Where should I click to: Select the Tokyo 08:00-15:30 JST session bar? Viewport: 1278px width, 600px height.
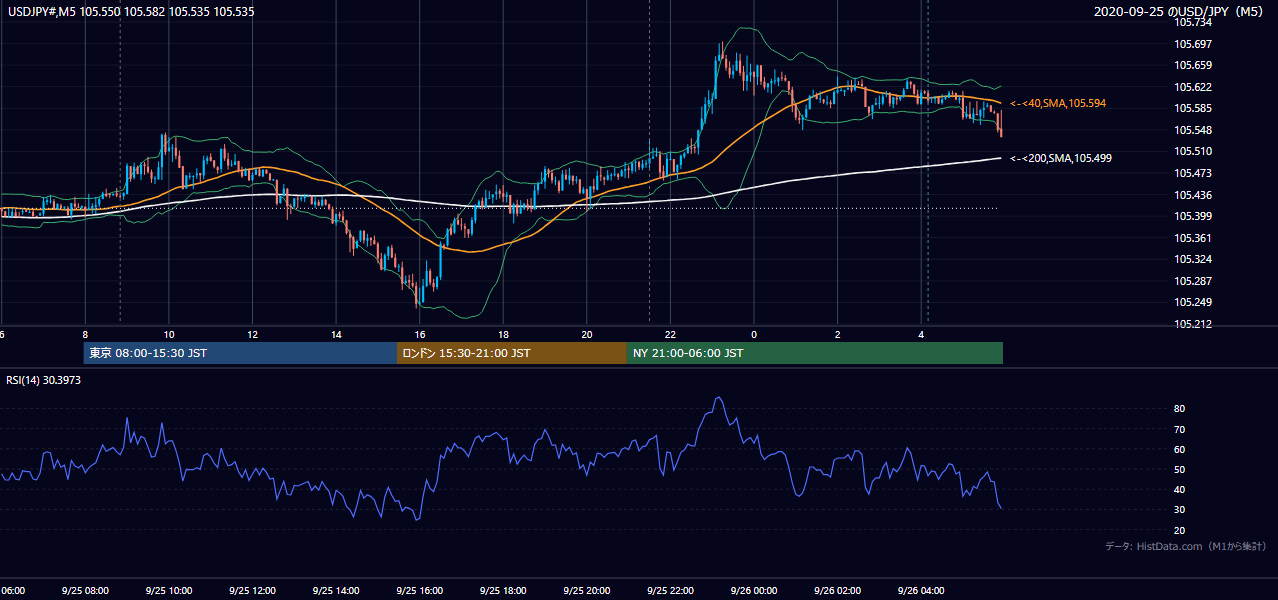240,353
